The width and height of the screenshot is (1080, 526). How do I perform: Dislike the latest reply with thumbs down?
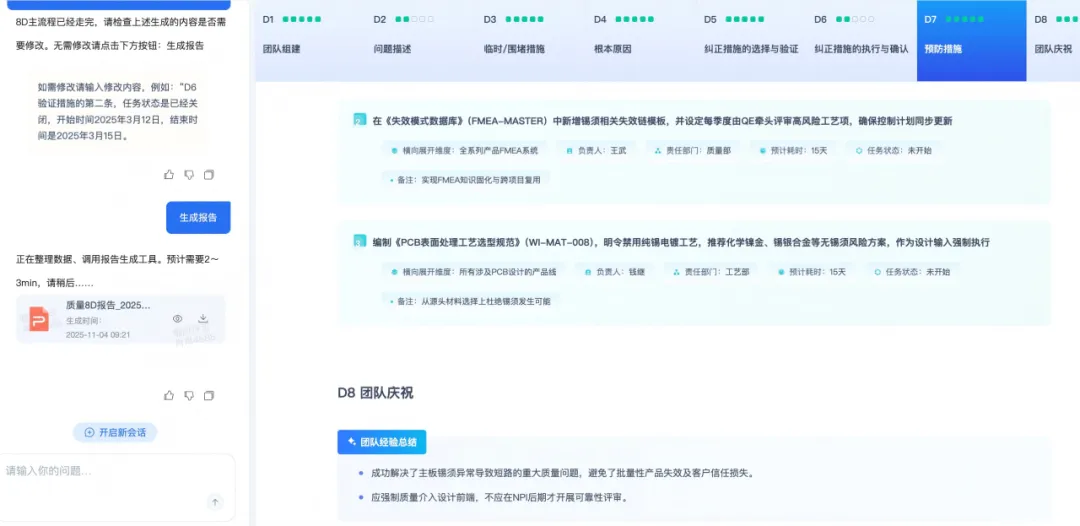tap(189, 396)
